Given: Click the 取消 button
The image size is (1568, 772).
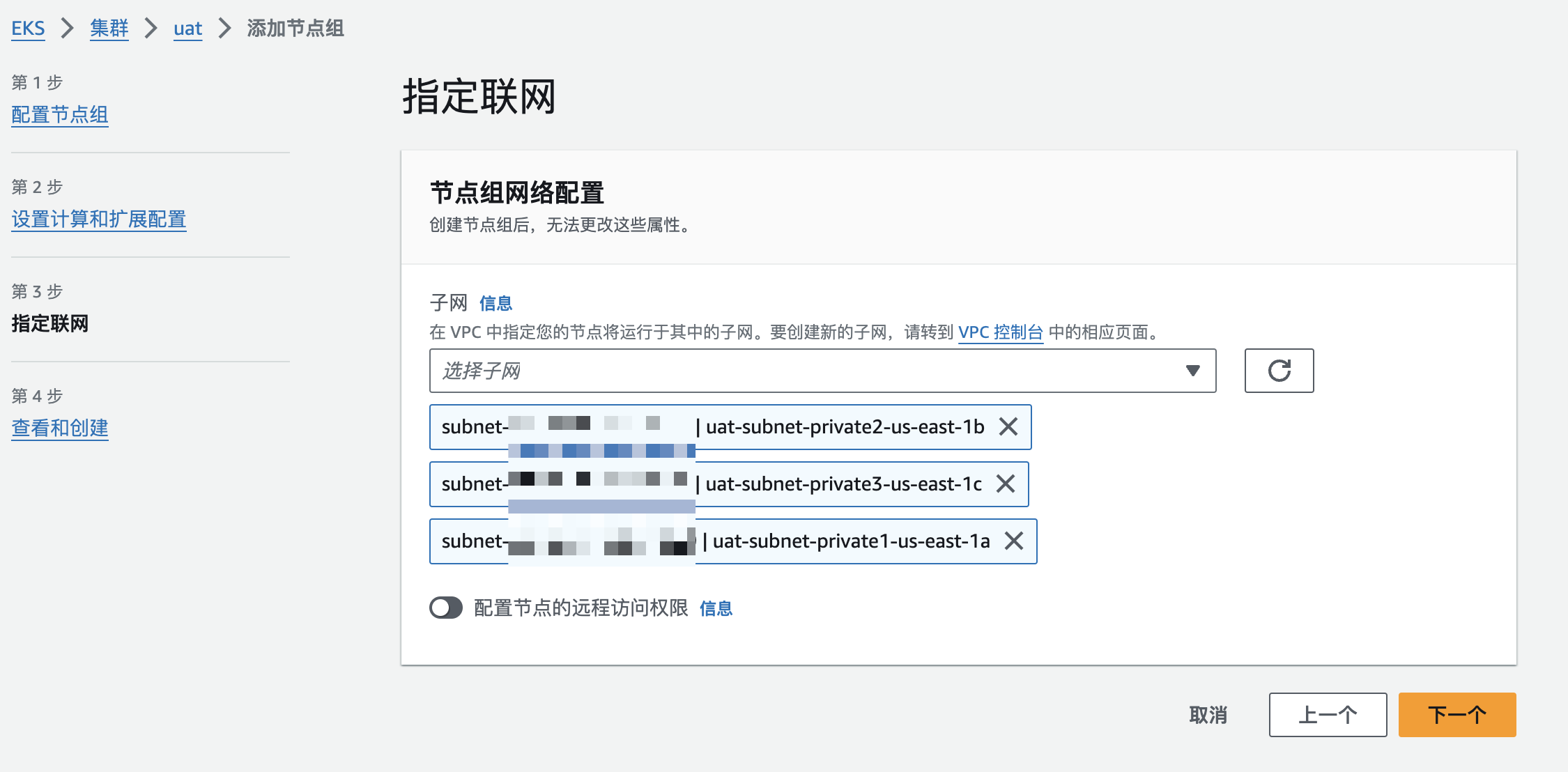Looking at the screenshot, I should point(1208,715).
